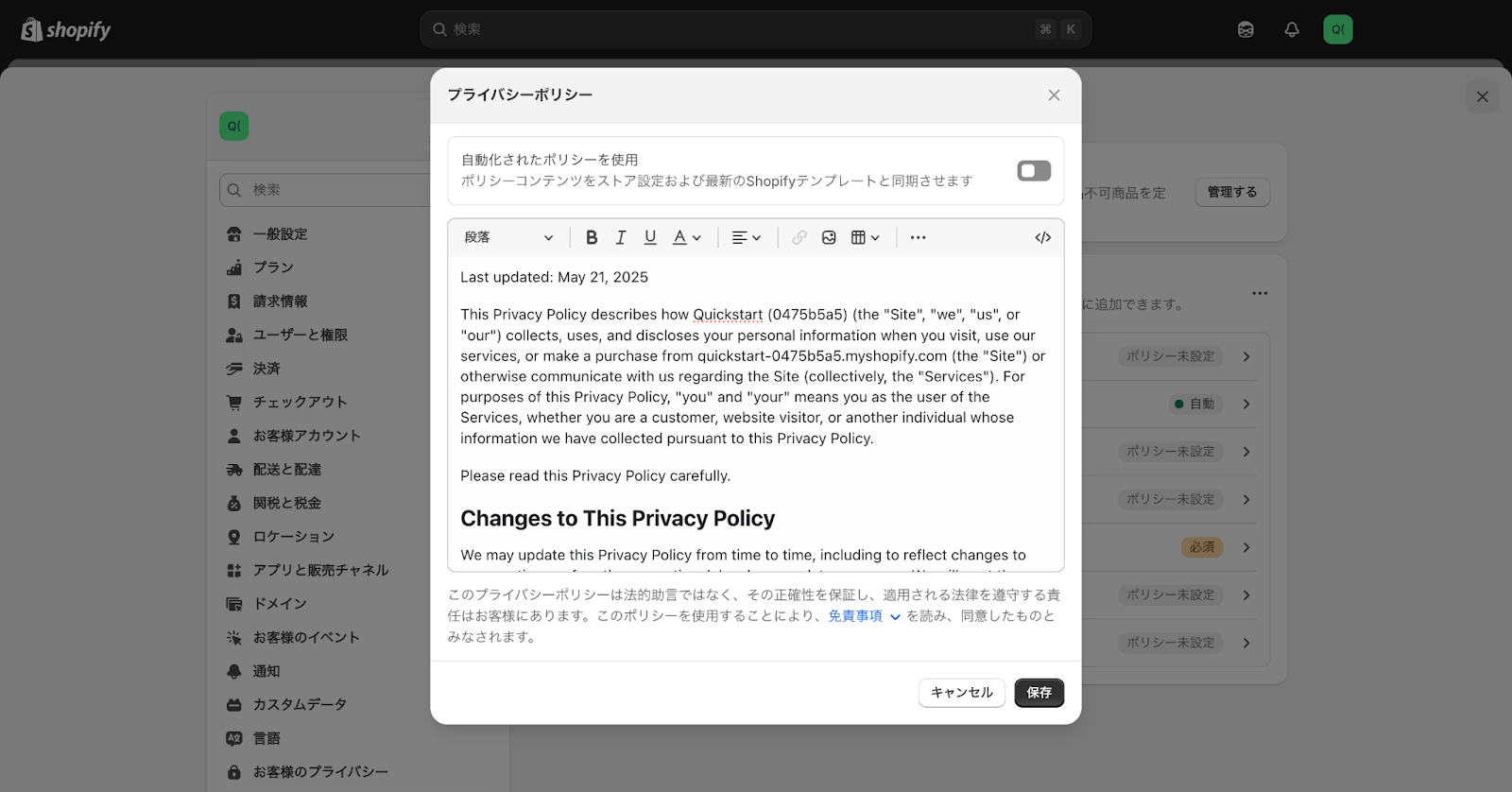Apply underline formatting in the editor toolbar
Screen dimensions: 1512x792
pos(650,237)
